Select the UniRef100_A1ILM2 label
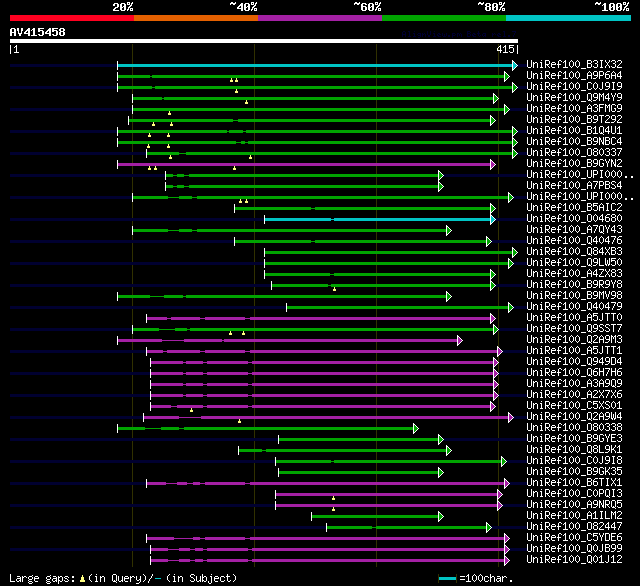640x586 pixels. [x=574, y=516]
